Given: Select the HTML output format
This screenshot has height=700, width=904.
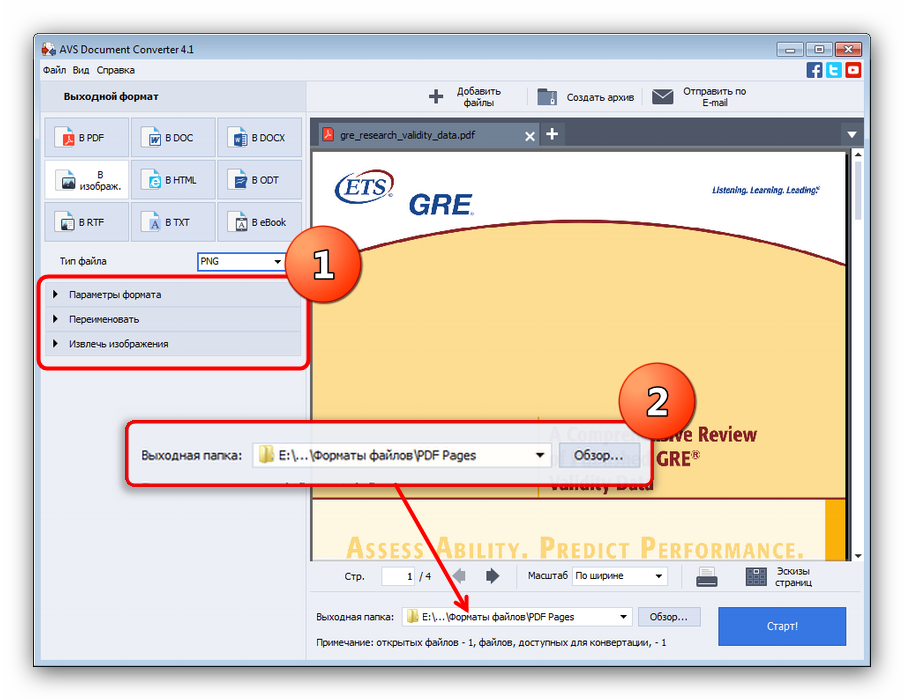Looking at the screenshot, I should pyautogui.click(x=172, y=180).
